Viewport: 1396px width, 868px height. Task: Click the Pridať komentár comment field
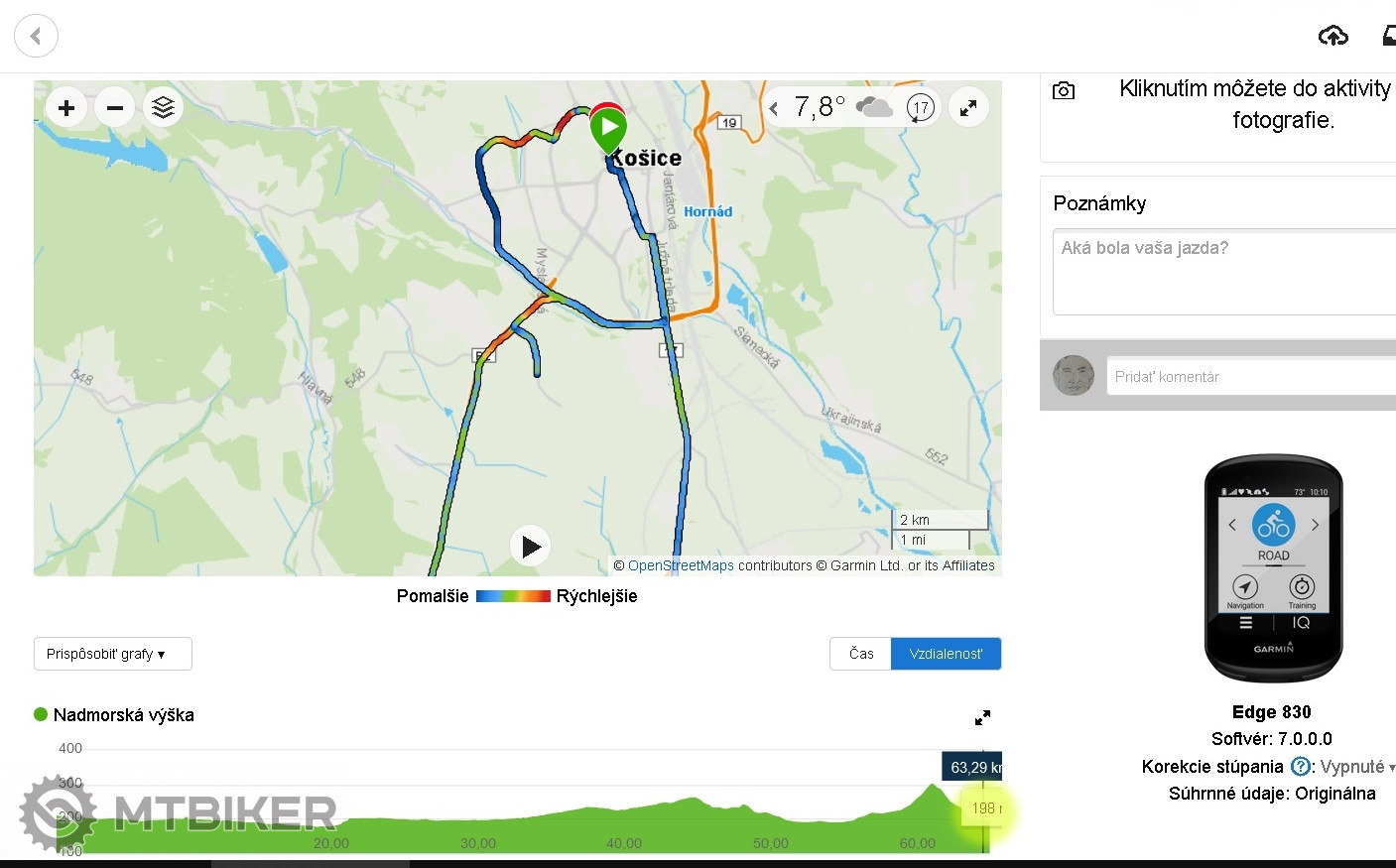[x=1250, y=377]
